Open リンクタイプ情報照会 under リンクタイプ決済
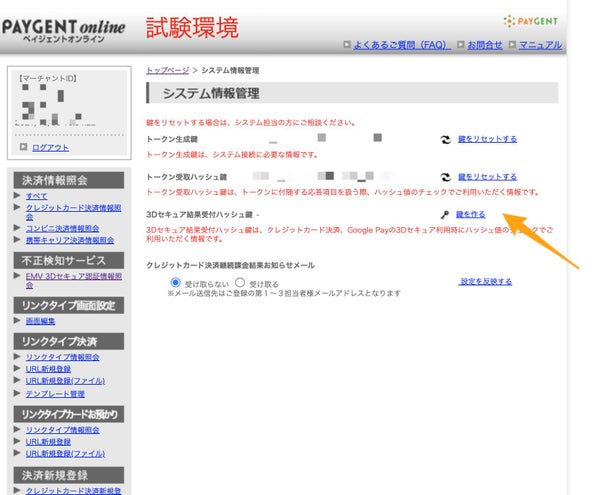Image resolution: width=600 pixels, height=495 pixels. click(x=62, y=357)
